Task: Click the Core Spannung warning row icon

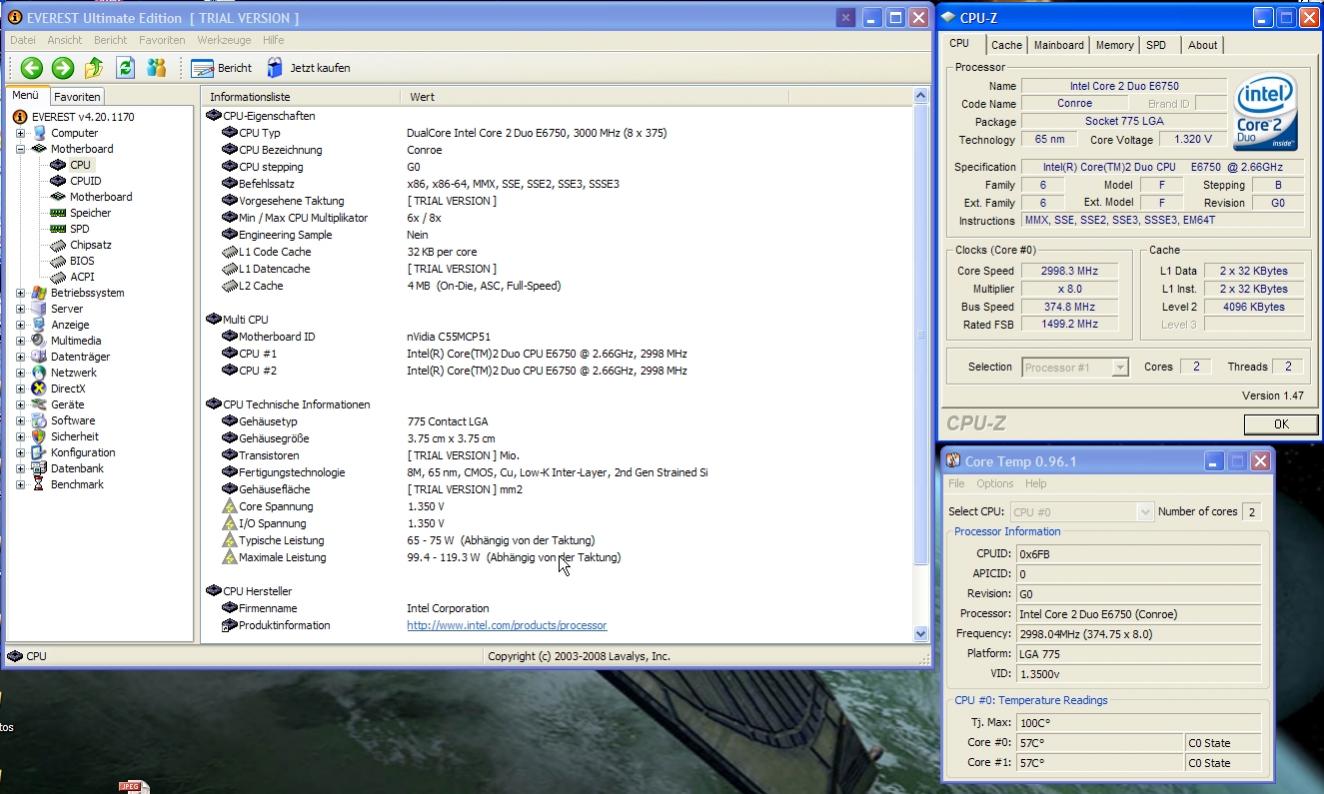Action: click(x=230, y=507)
